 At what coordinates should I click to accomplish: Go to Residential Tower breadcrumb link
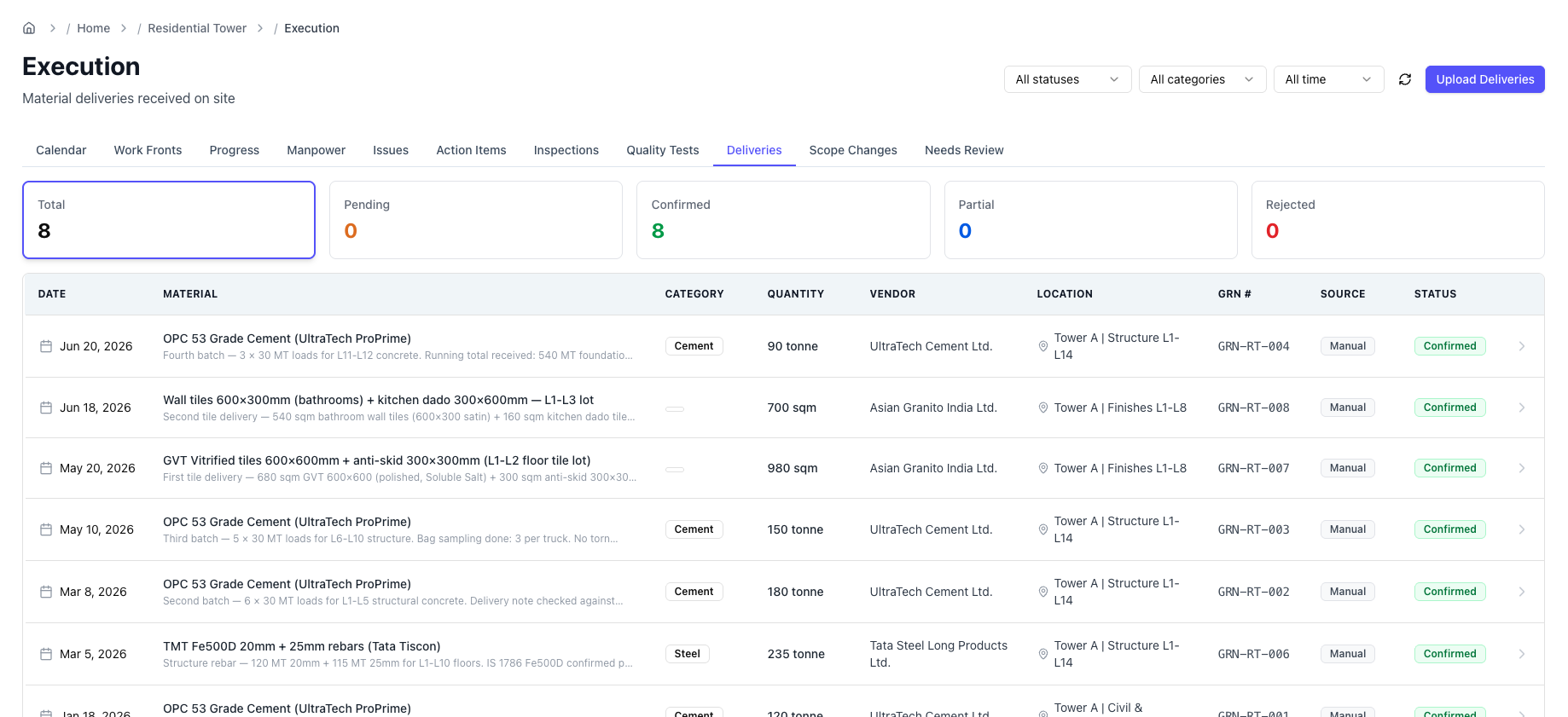pyautogui.click(x=197, y=28)
